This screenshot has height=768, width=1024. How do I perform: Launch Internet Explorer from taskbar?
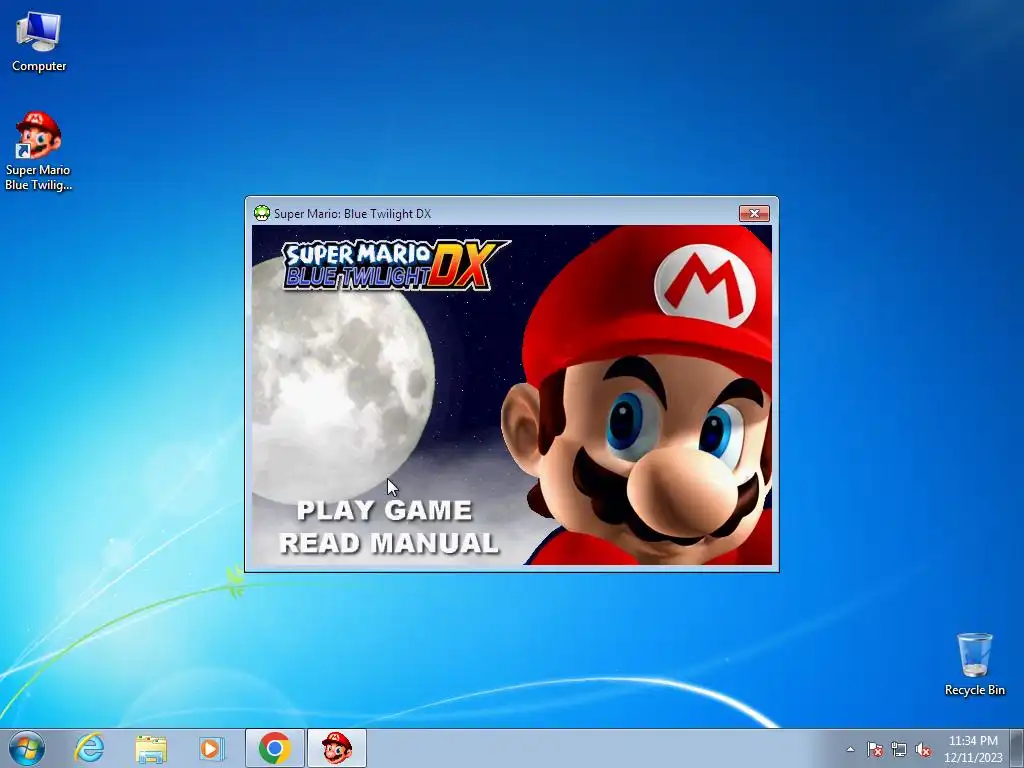click(89, 748)
